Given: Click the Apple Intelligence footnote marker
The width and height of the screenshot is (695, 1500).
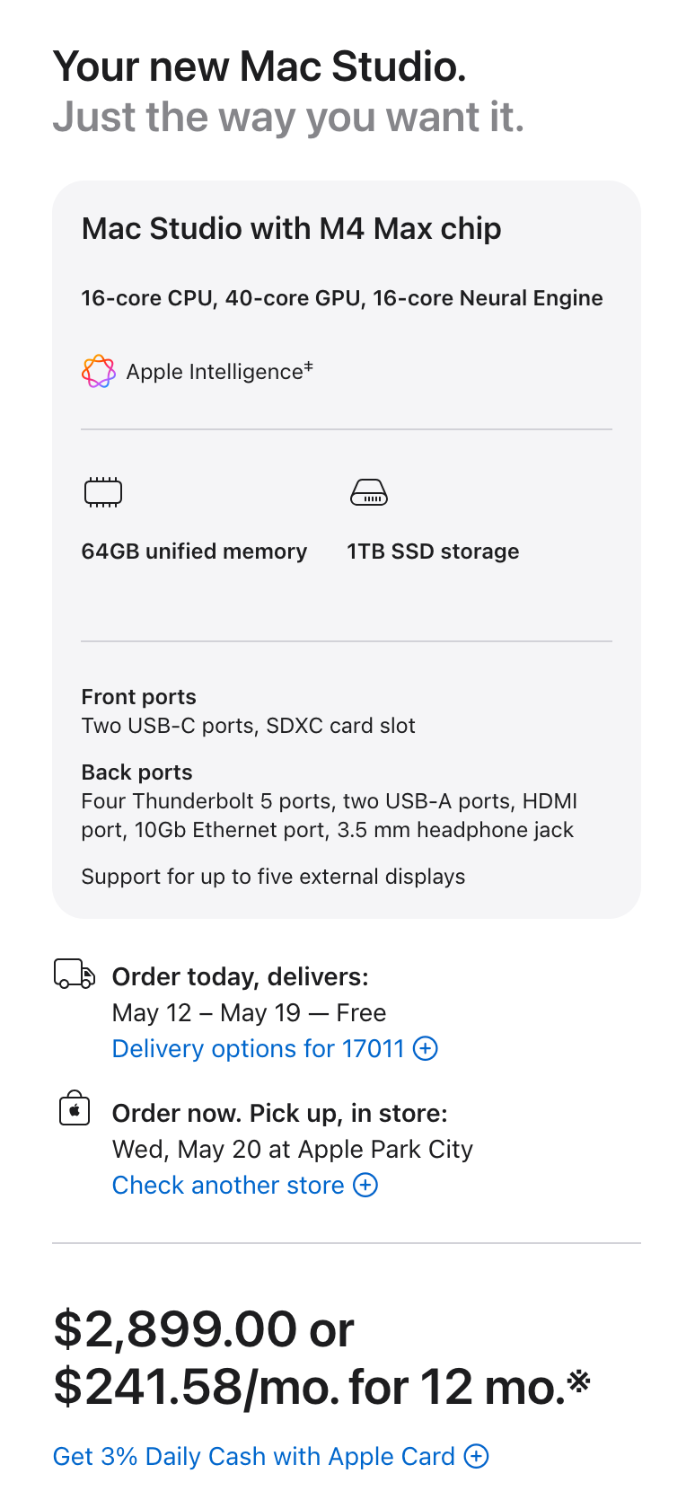Looking at the screenshot, I should coord(309,368).
